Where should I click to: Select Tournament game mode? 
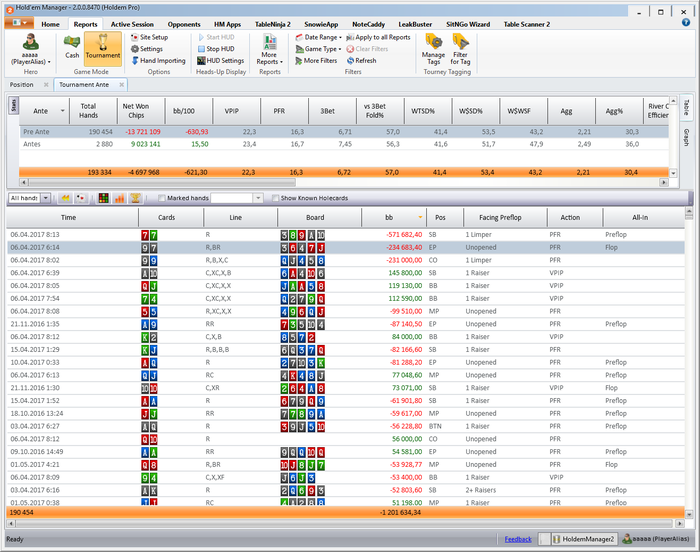103,48
